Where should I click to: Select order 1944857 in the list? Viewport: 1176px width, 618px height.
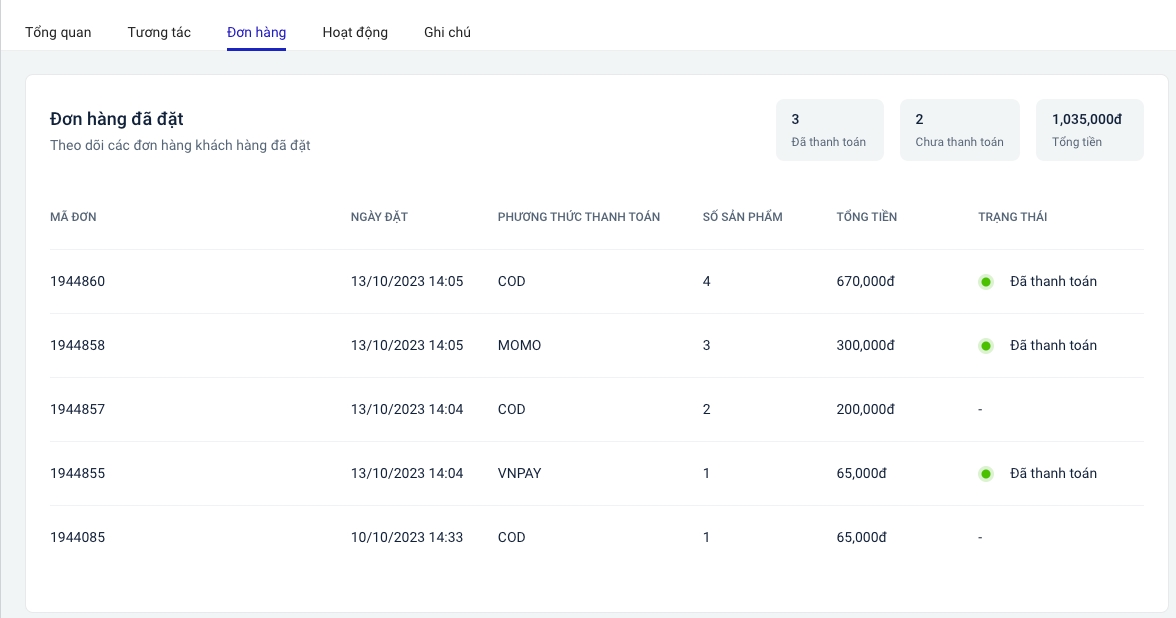tap(78, 409)
